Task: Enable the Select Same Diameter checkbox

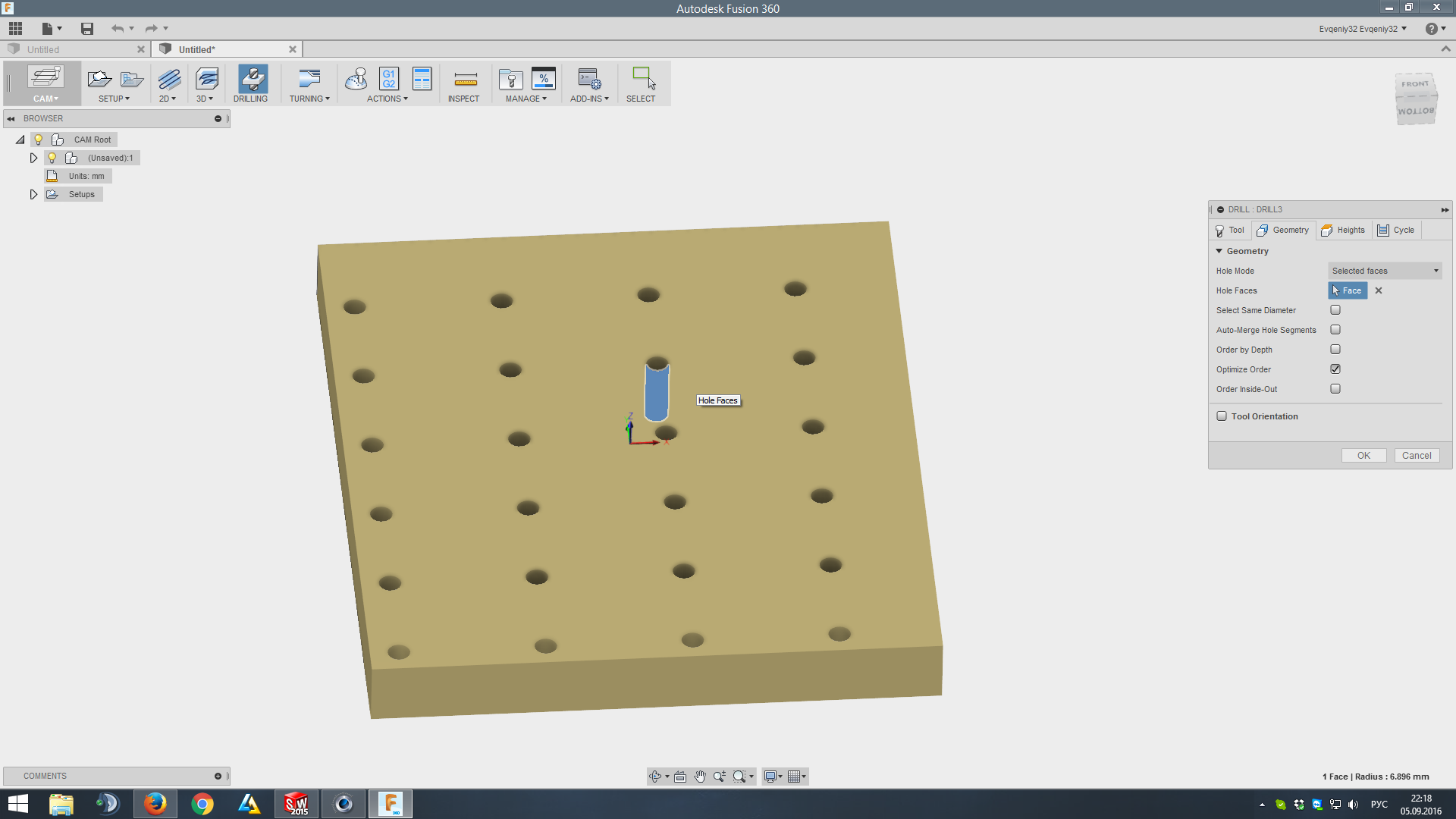Action: coord(1335,310)
